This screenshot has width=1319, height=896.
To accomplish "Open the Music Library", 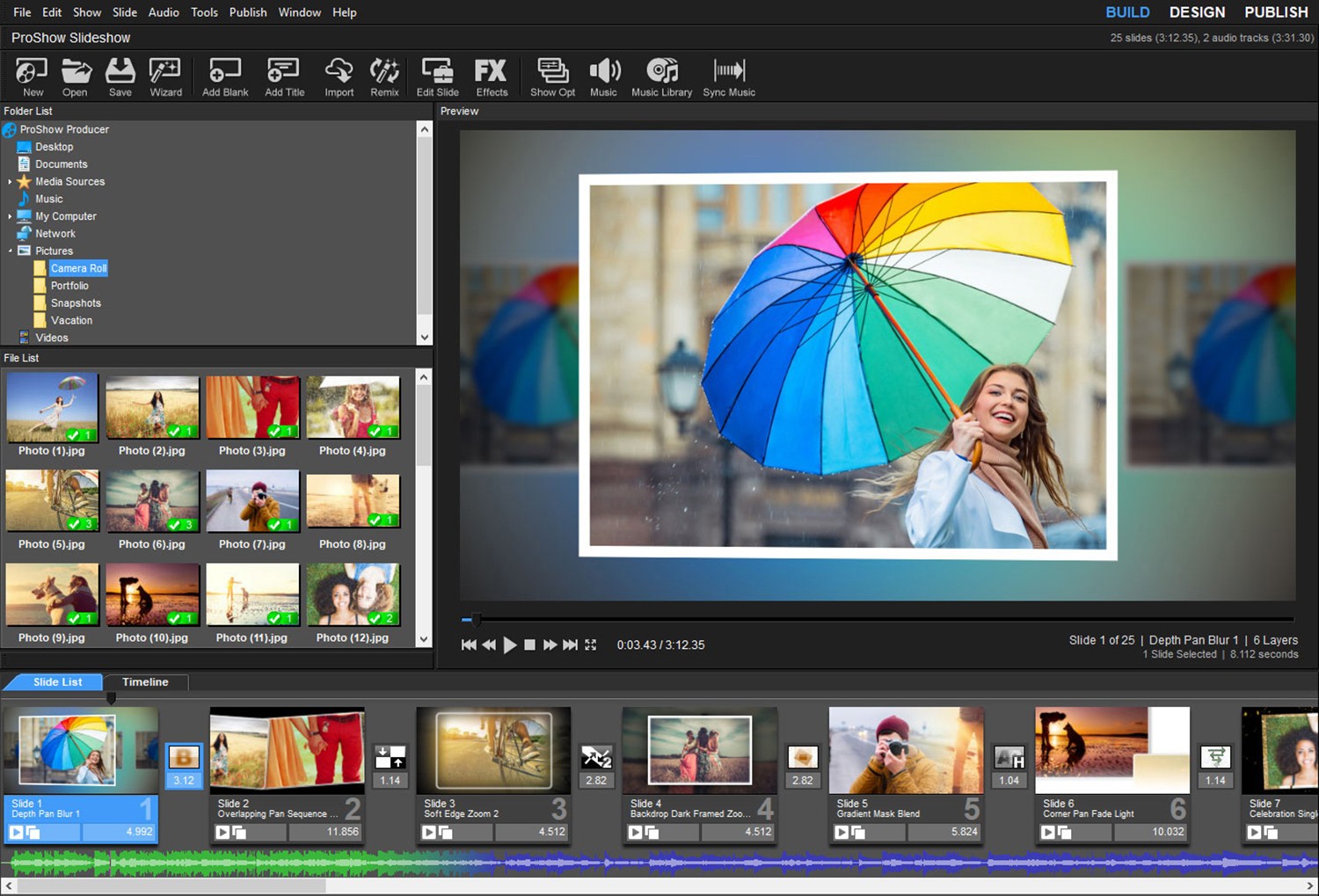I will point(662,76).
